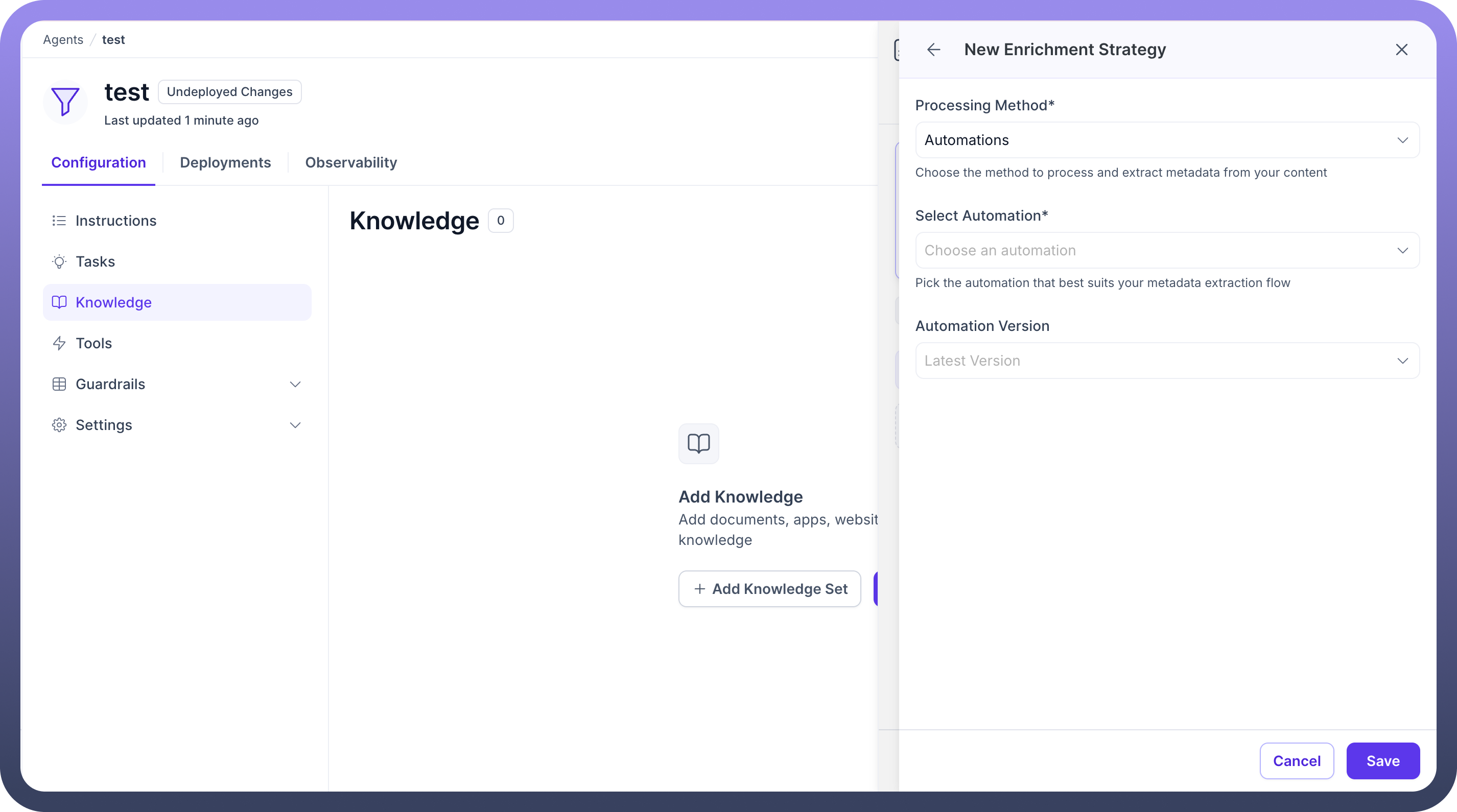Viewport: 1457px width, 812px height.
Task: Click the back arrow in Enrichment Strategy panel
Action: (933, 50)
